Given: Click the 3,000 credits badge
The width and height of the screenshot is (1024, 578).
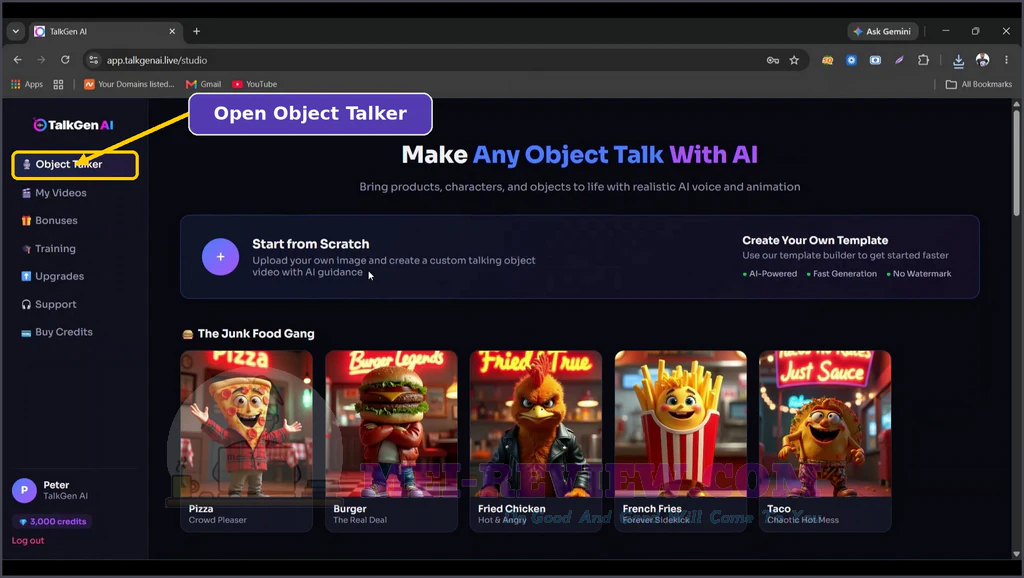Looking at the screenshot, I should (52, 521).
